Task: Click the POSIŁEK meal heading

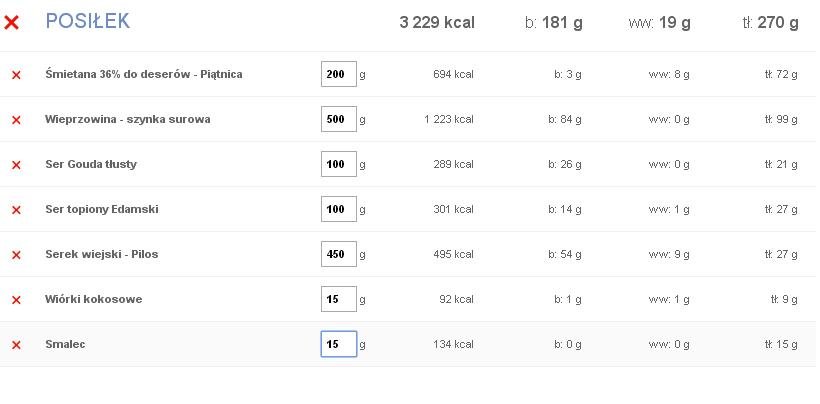Action: pyautogui.click(x=87, y=21)
